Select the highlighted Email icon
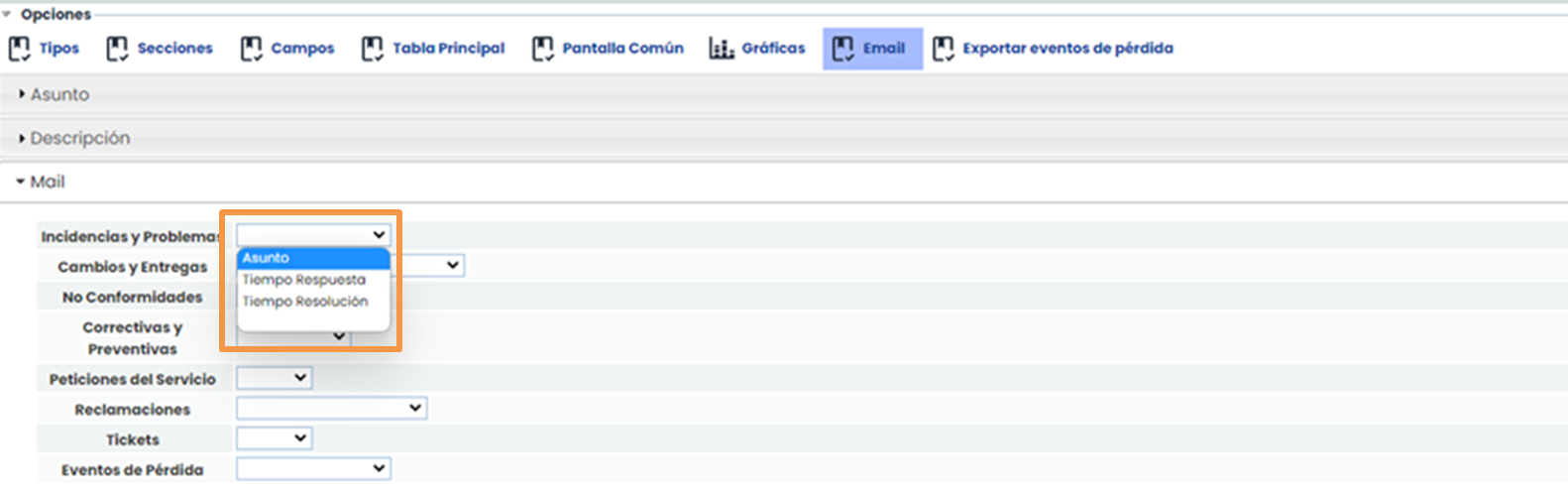 (x=843, y=49)
